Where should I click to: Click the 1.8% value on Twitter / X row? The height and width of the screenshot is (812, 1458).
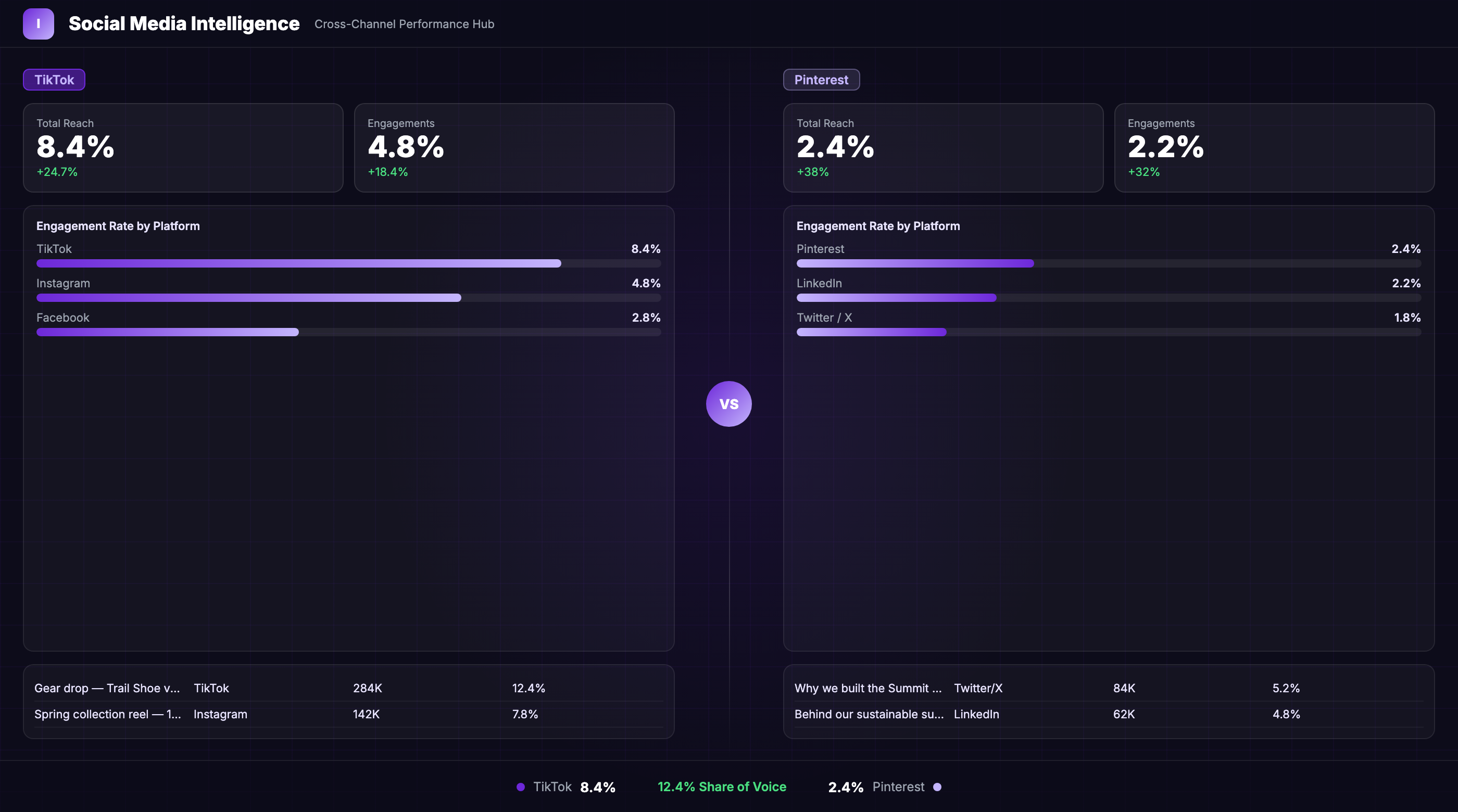pos(1407,318)
